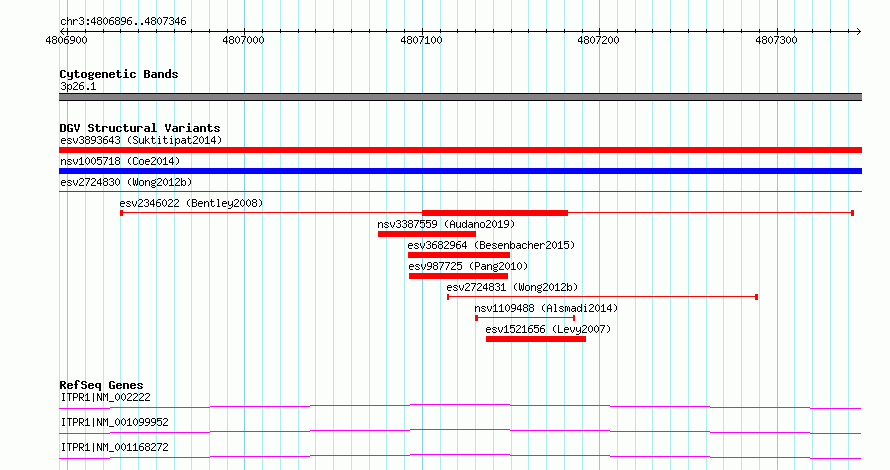Open variant label esv987725 (Pang2010)
This screenshot has width=890, height=470.
[x=468, y=266]
